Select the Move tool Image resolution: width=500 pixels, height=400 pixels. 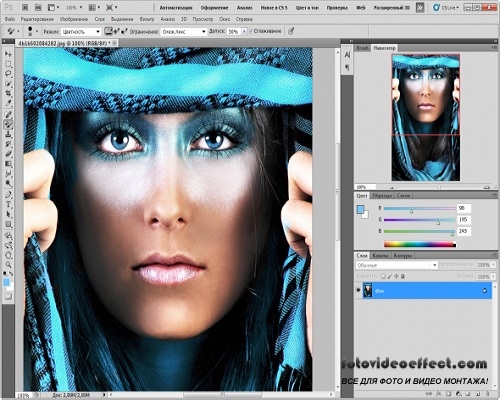click(x=8, y=54)
